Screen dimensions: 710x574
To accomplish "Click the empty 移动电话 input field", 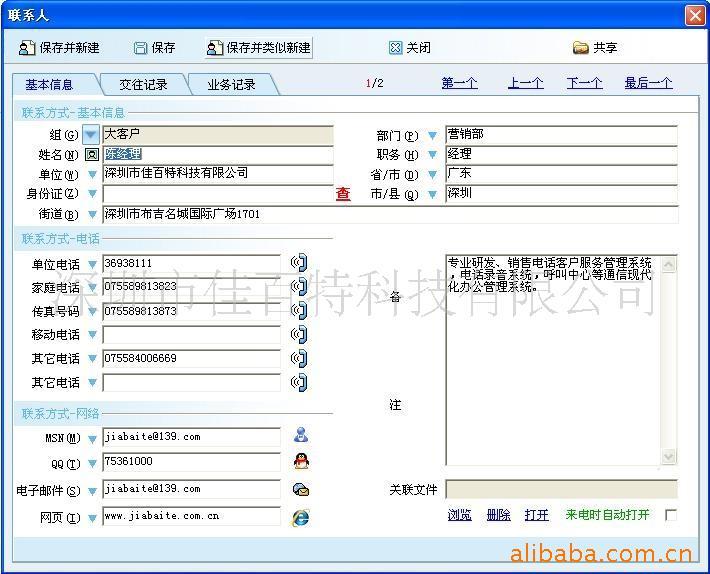I will point(192,335).
